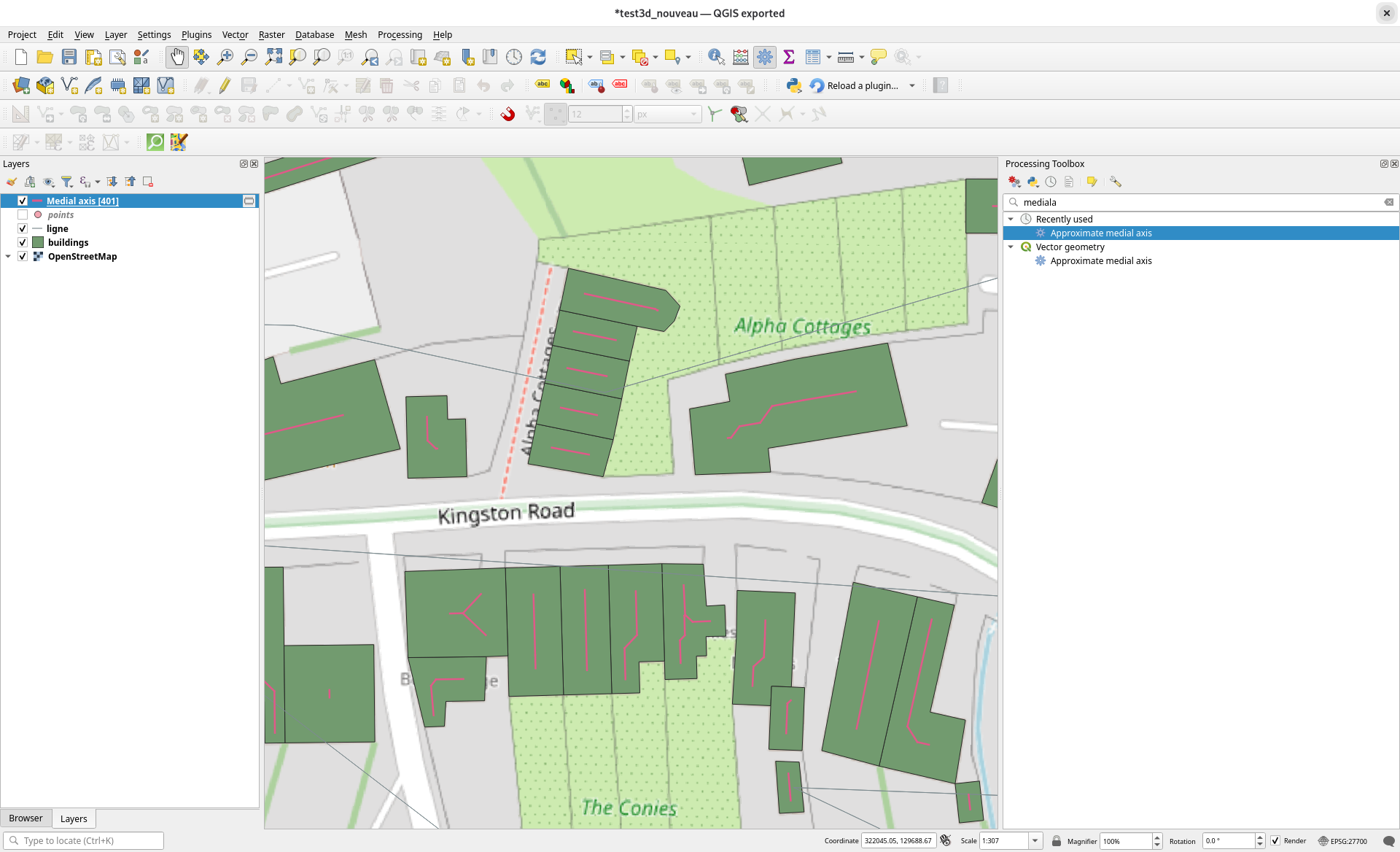Image resolution: width=1400 pixels, height=852 pixels.
Task: Collapse the Recently used group
Action: 1011,219
